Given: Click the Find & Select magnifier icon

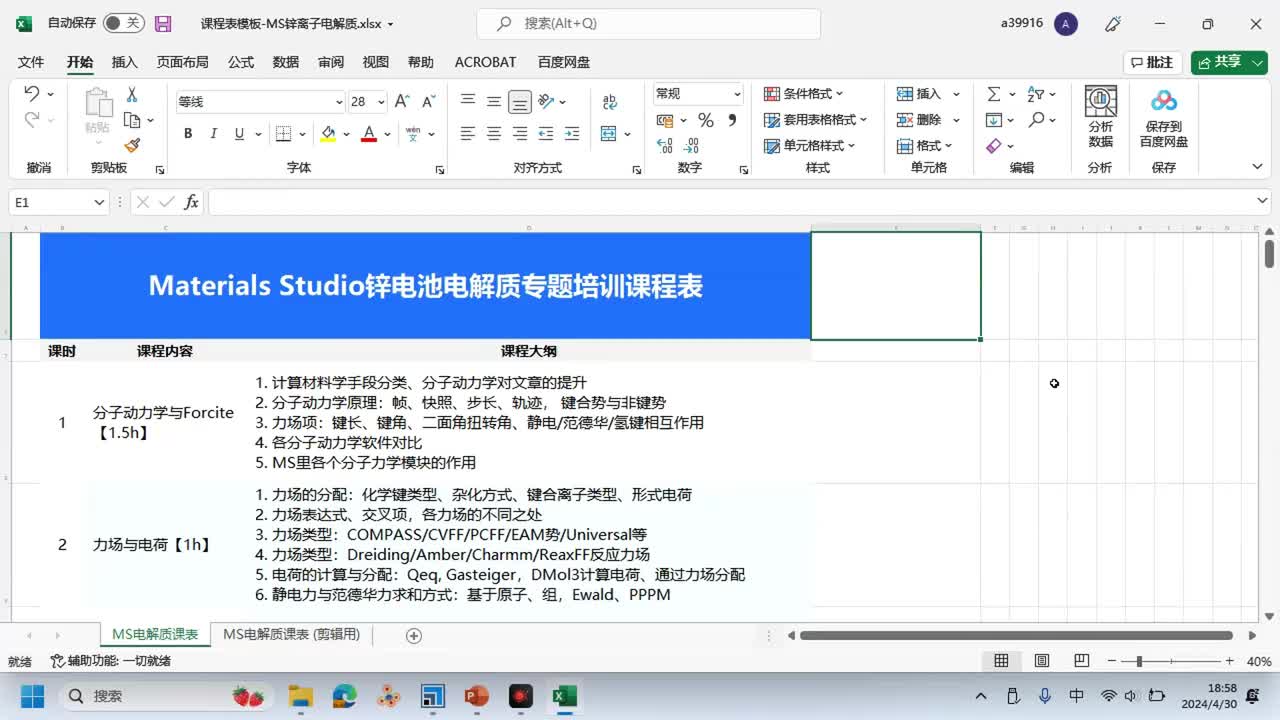Looking at the screenshot, I should coord(1036,120).
